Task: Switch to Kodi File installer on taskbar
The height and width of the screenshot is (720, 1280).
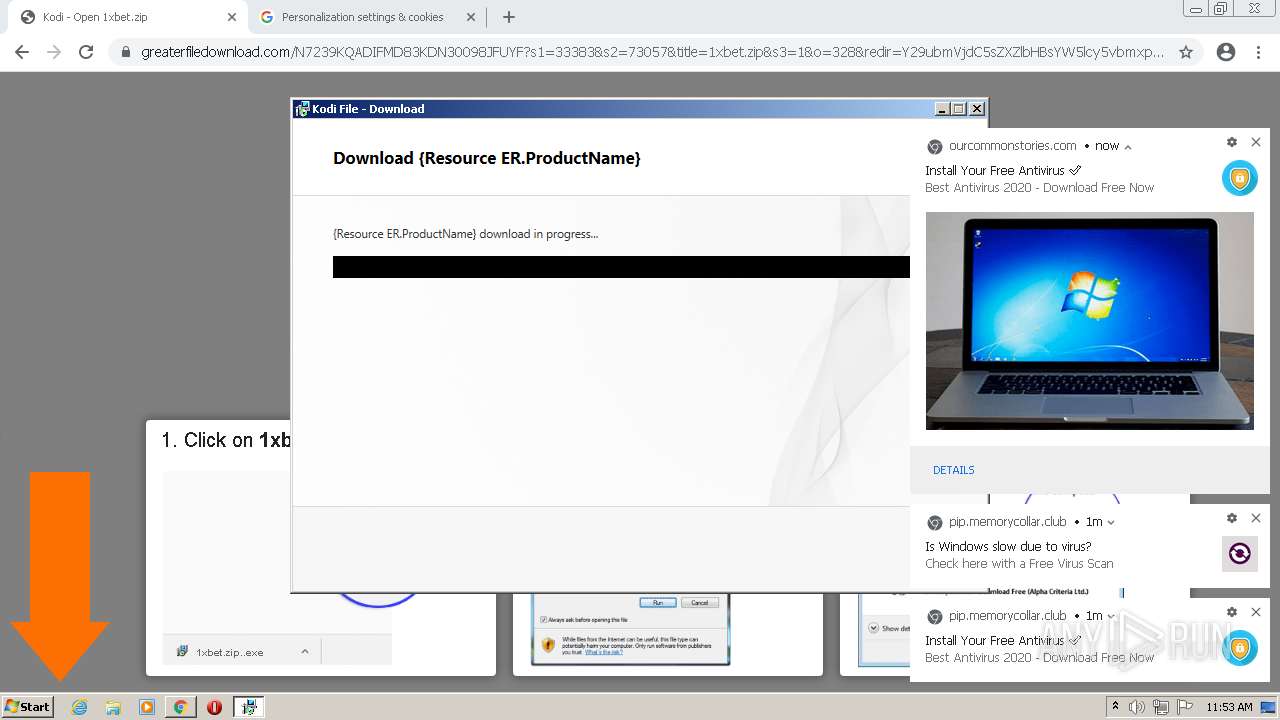Action: (x=249, y=707)
